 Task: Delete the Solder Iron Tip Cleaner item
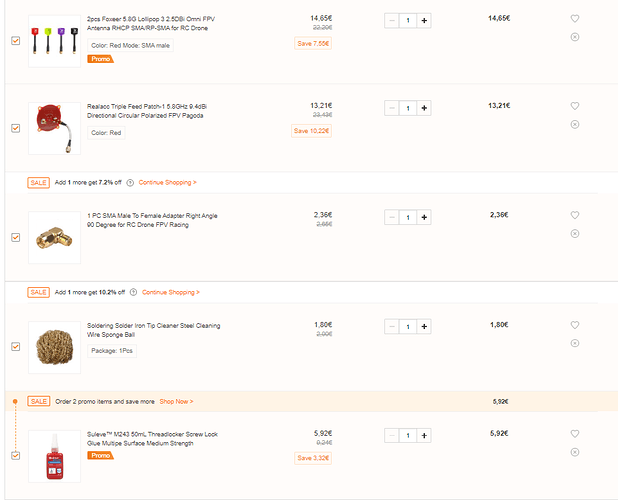575,343
